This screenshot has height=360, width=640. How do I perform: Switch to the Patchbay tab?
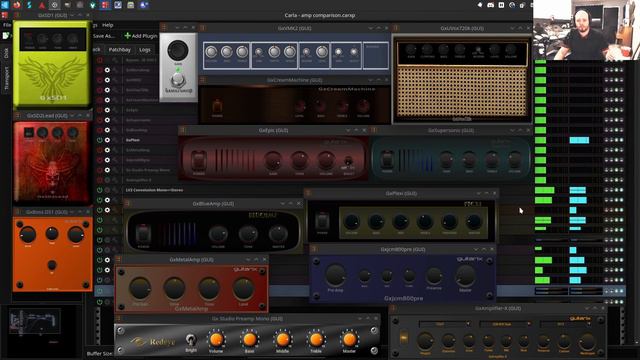tap(119, 50)
